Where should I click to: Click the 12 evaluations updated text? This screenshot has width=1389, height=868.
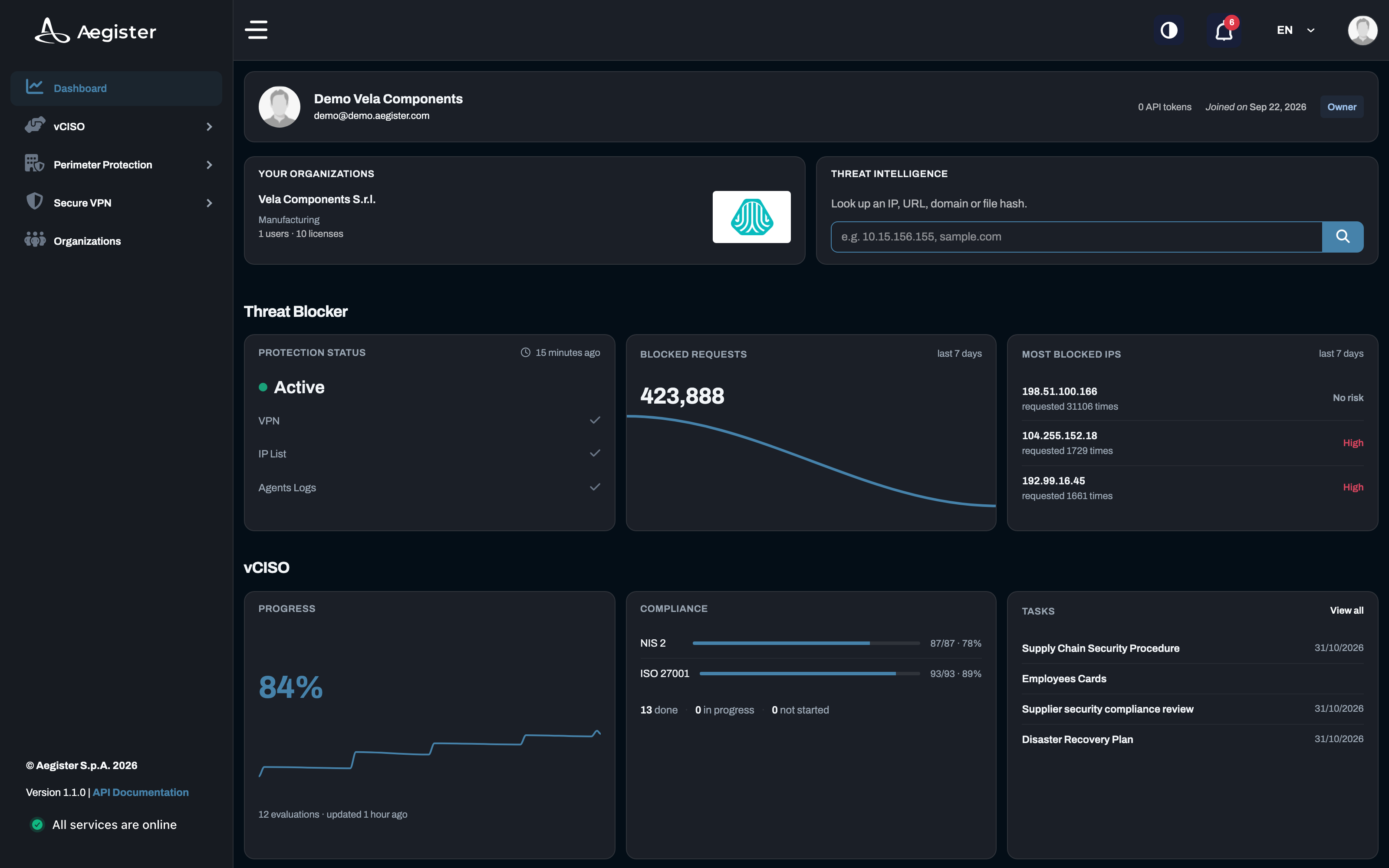pos(332,814)
